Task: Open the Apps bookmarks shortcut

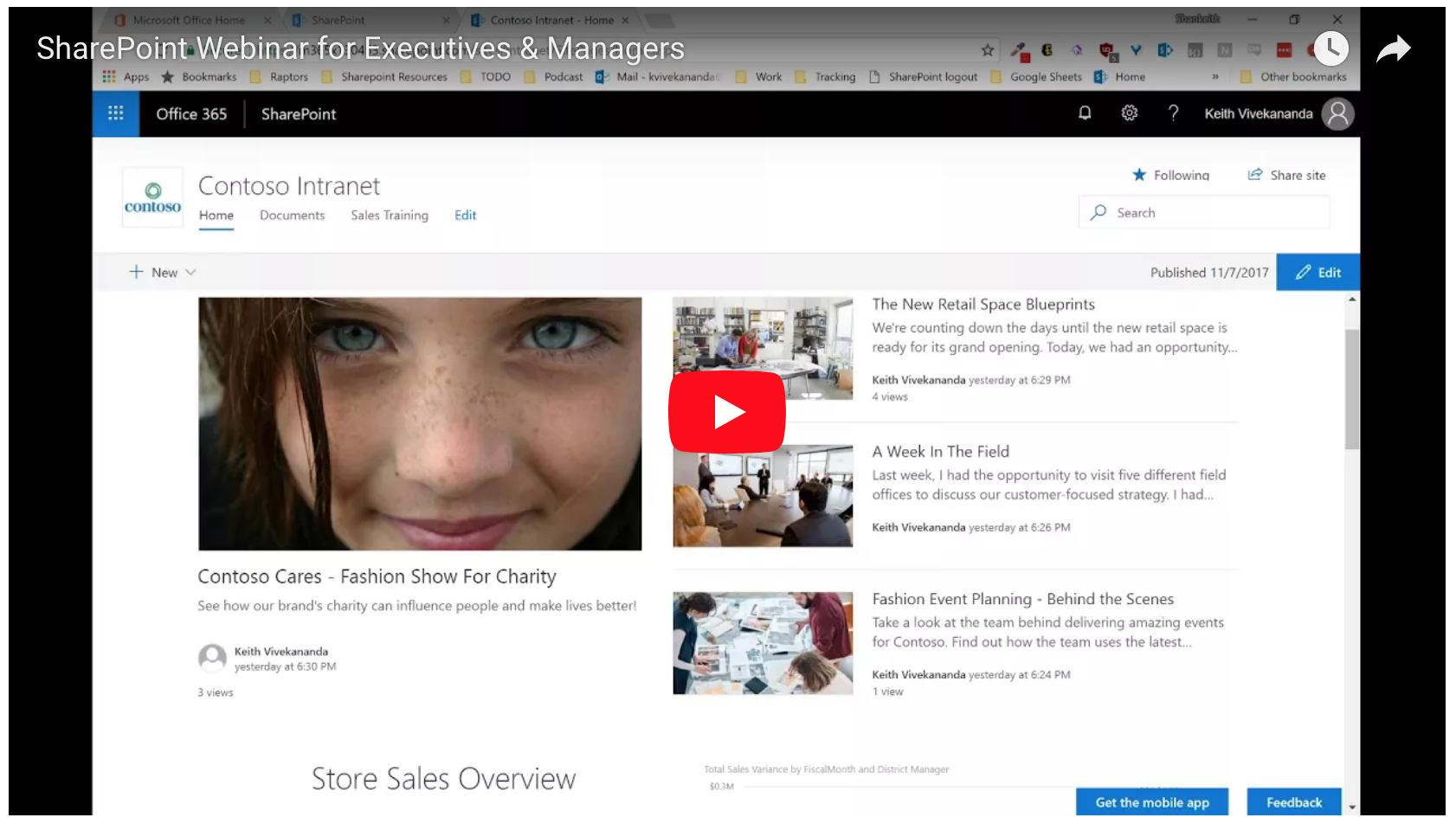Action: (x=126, y=77)
